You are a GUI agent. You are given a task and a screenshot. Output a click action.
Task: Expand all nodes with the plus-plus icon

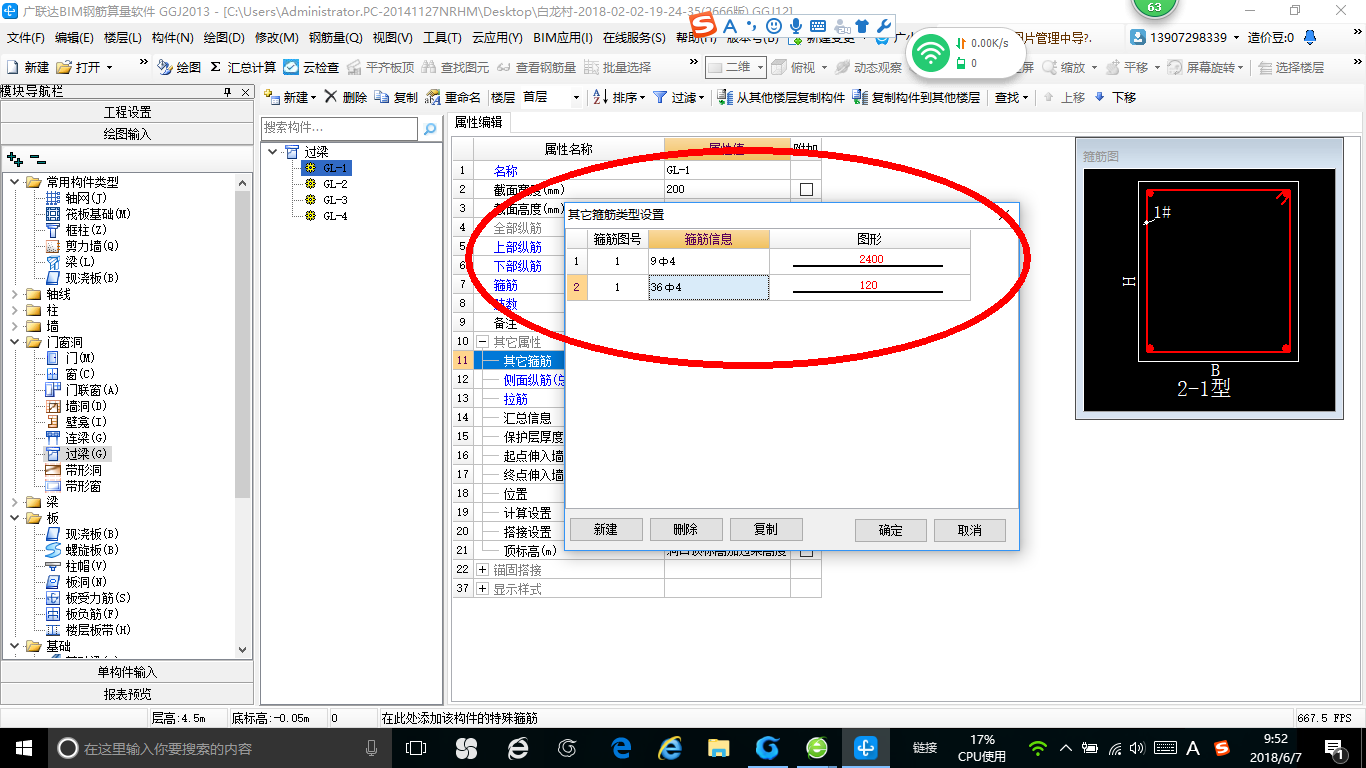click(15, 158)
